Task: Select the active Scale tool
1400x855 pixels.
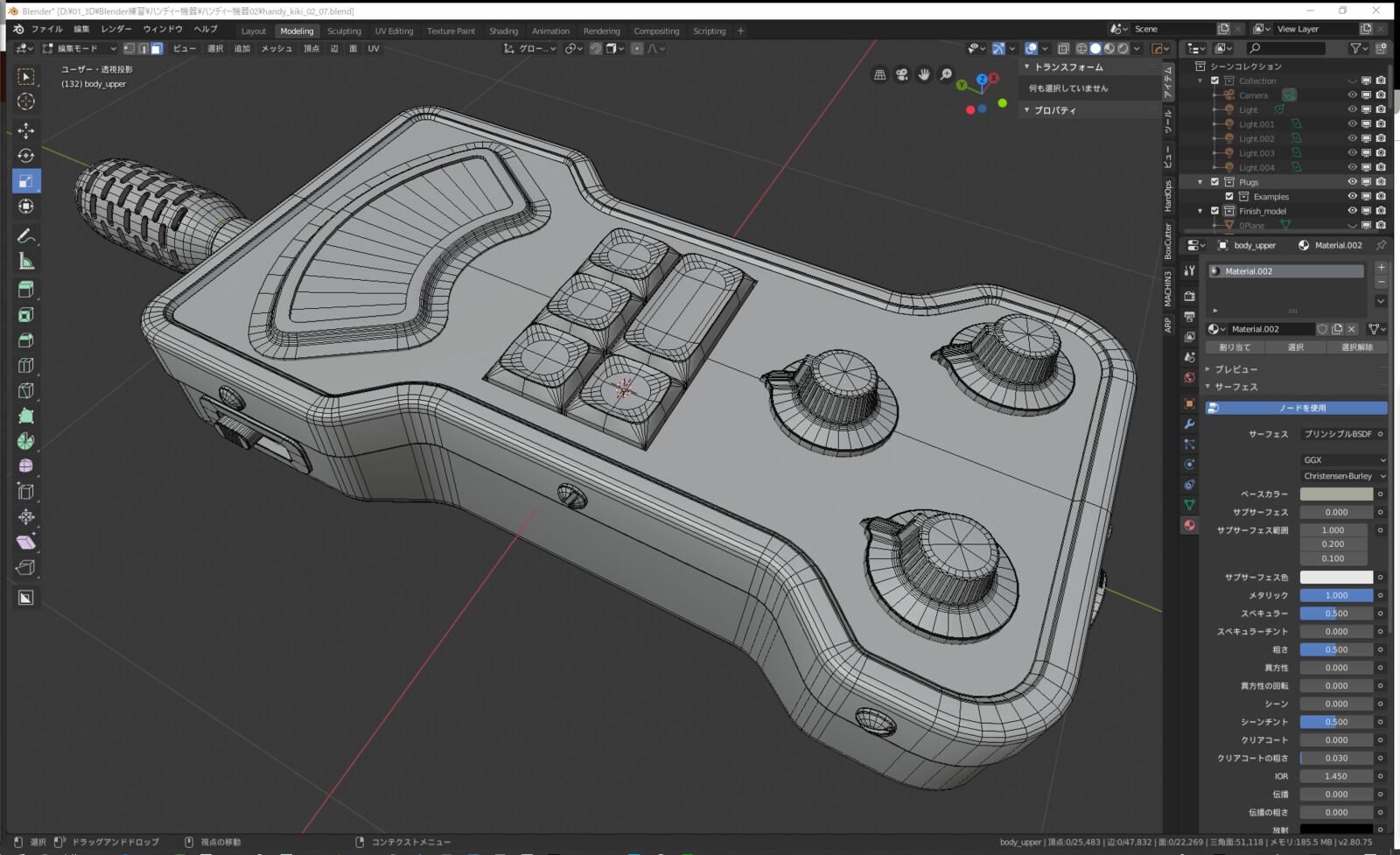Action: pyautogui.click(x=26, y=181)
